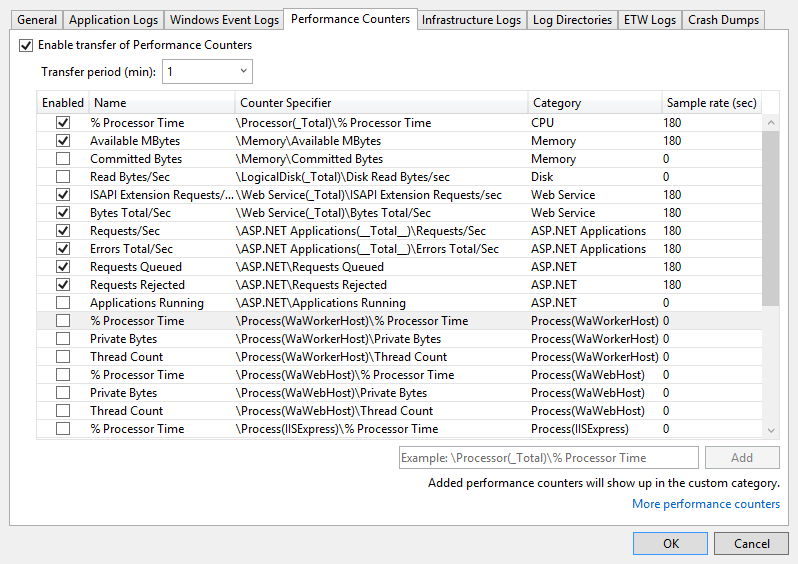Select the Windows Event Logs tab

pyautogui.click(x=224, y=20)
